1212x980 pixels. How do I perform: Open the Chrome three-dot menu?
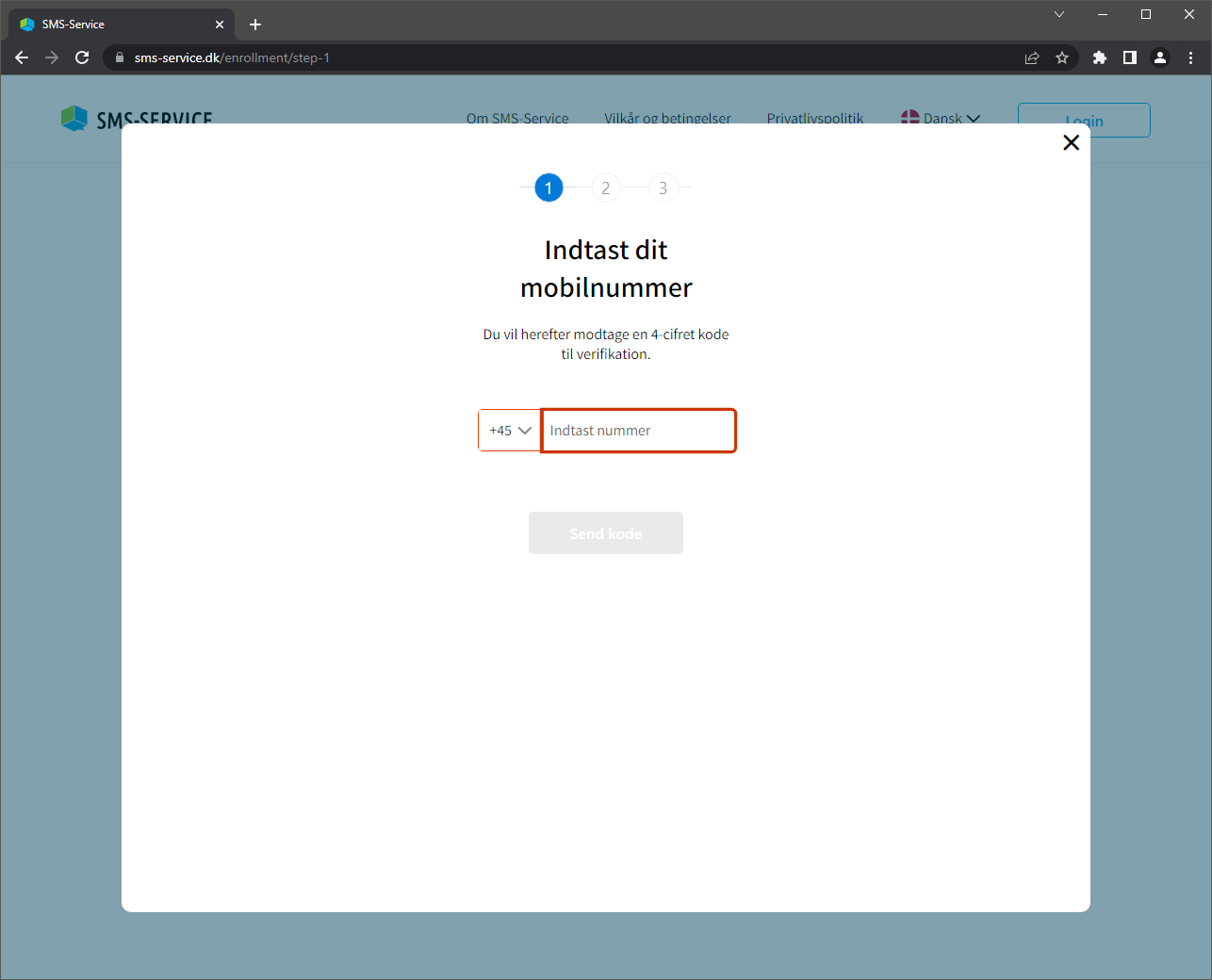click(1190, 57)
